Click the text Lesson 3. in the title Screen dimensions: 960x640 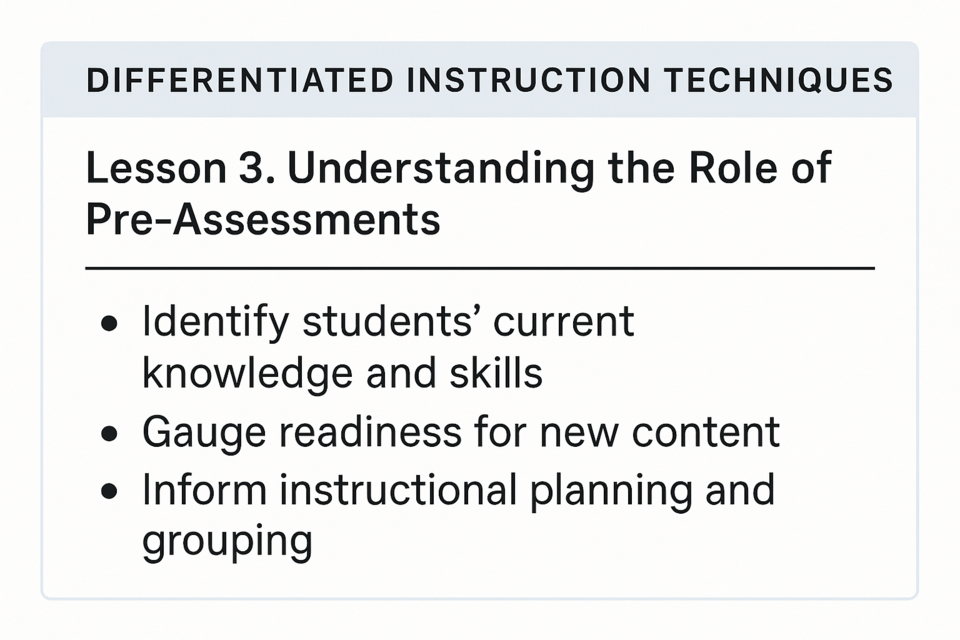(181, 167)
